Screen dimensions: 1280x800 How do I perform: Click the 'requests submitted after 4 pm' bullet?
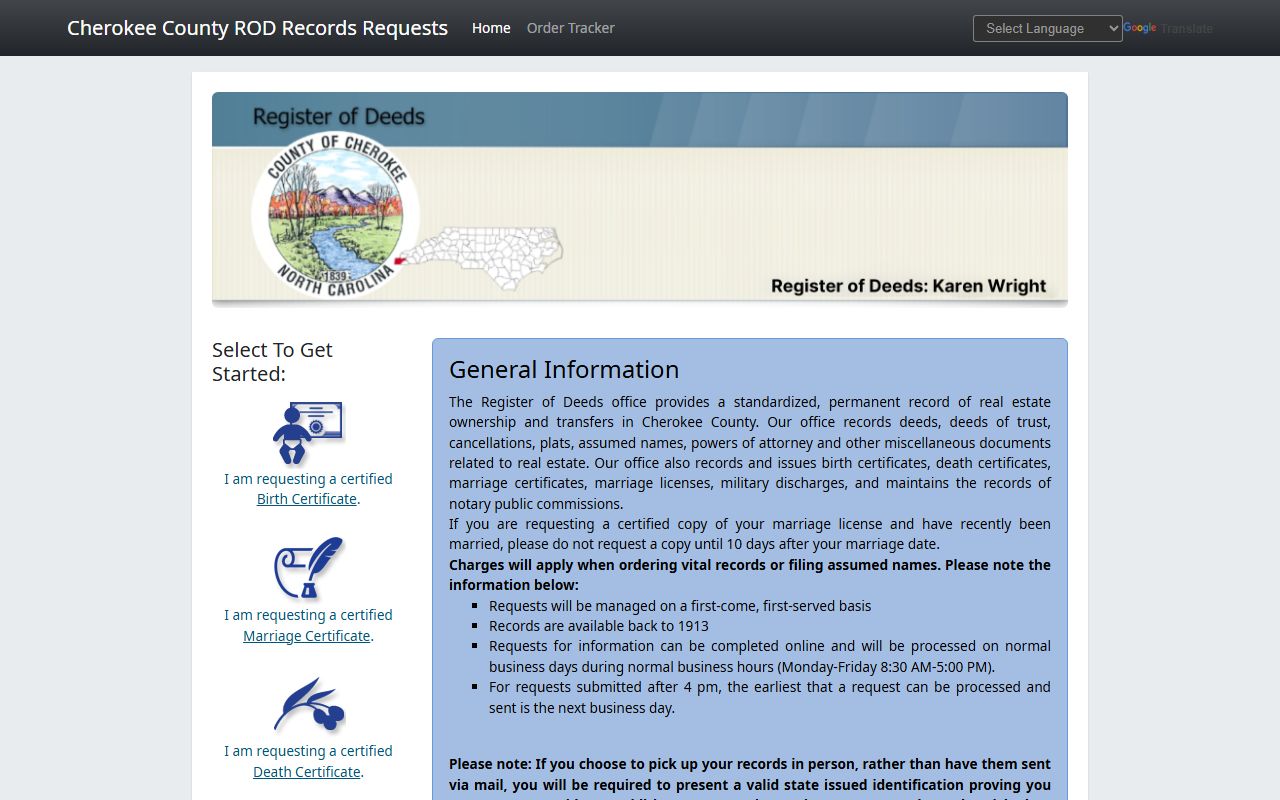(x=770, y=697)
